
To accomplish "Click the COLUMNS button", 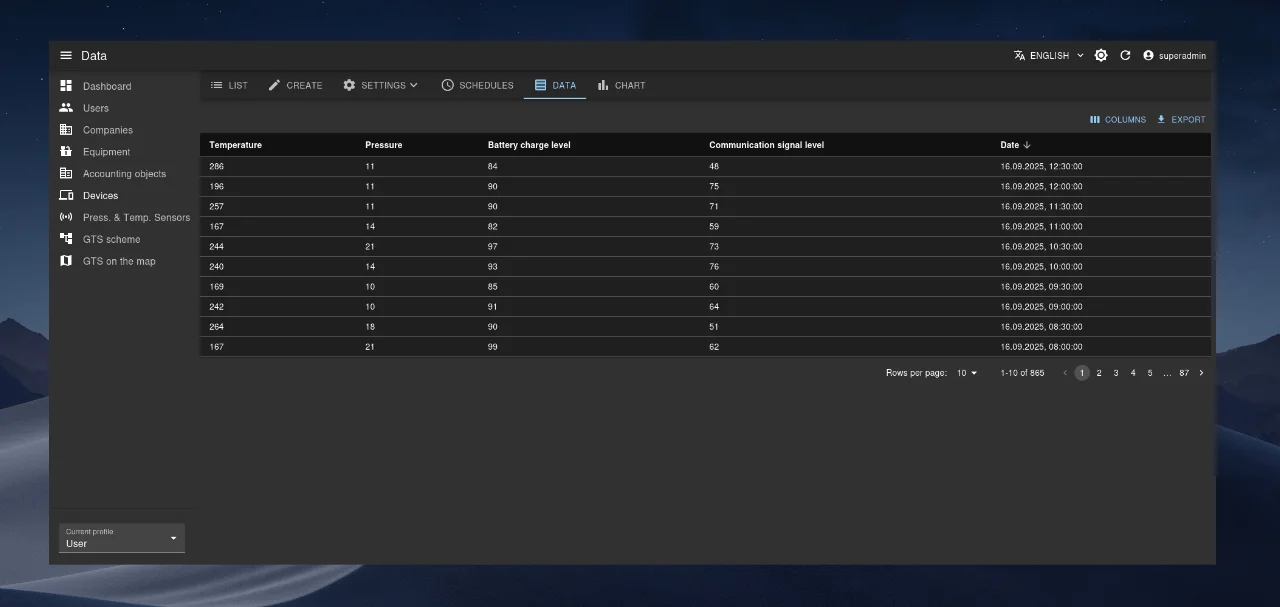I will (1118, 120).
